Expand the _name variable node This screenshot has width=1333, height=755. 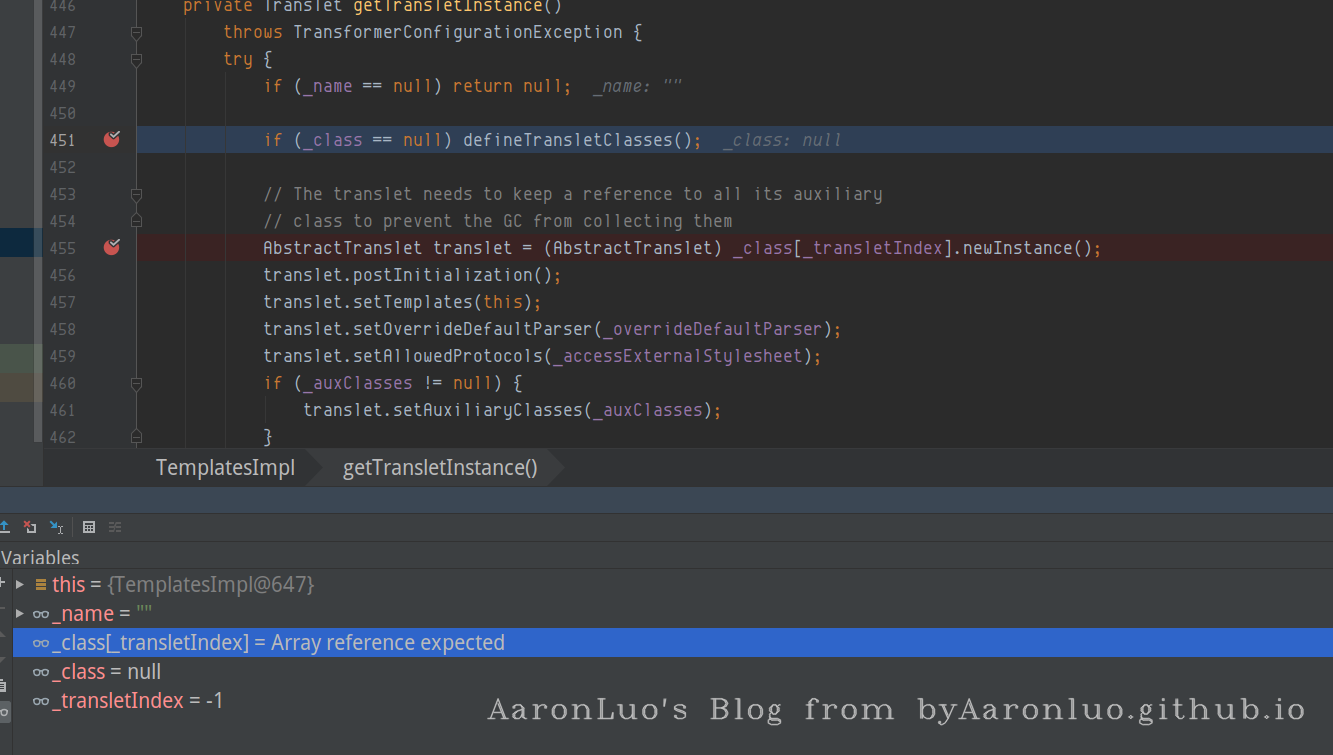pos(20,613)
